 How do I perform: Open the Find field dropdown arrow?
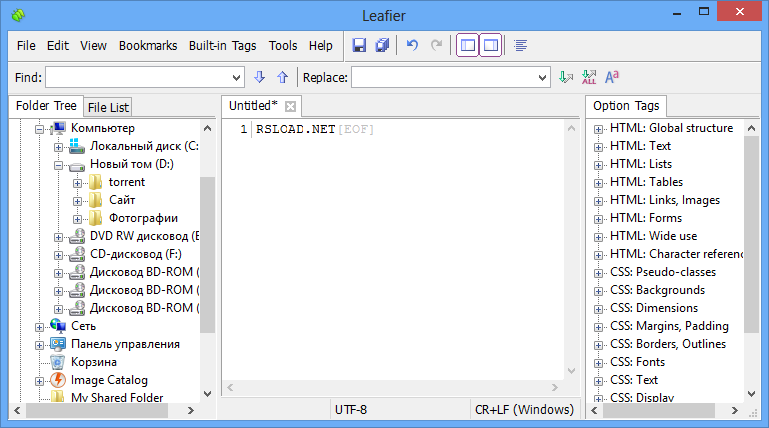pos(236,77)
